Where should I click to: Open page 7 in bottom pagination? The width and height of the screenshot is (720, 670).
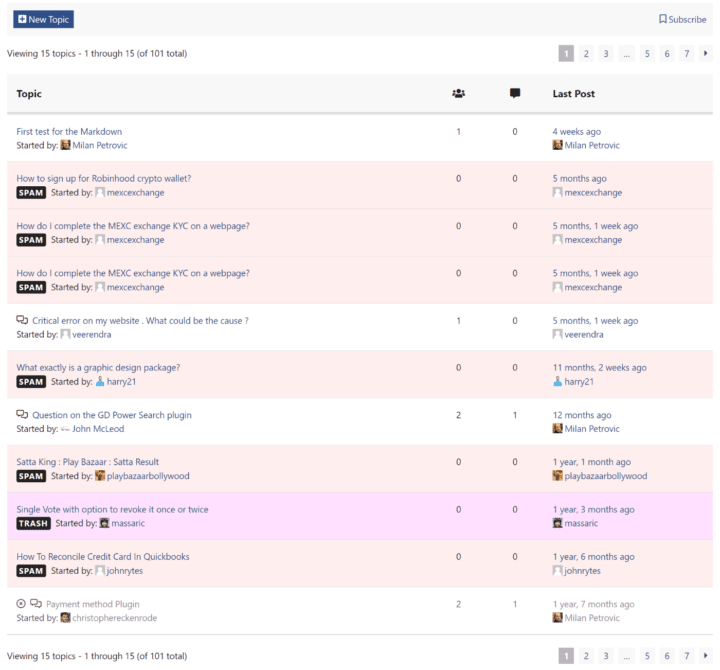click(x=686, y=656)
